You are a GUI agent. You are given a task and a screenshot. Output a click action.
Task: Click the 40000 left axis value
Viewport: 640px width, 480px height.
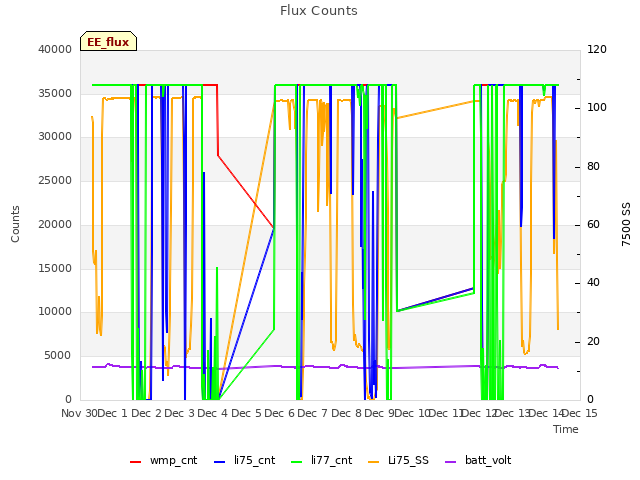click(x=55, y=49)
